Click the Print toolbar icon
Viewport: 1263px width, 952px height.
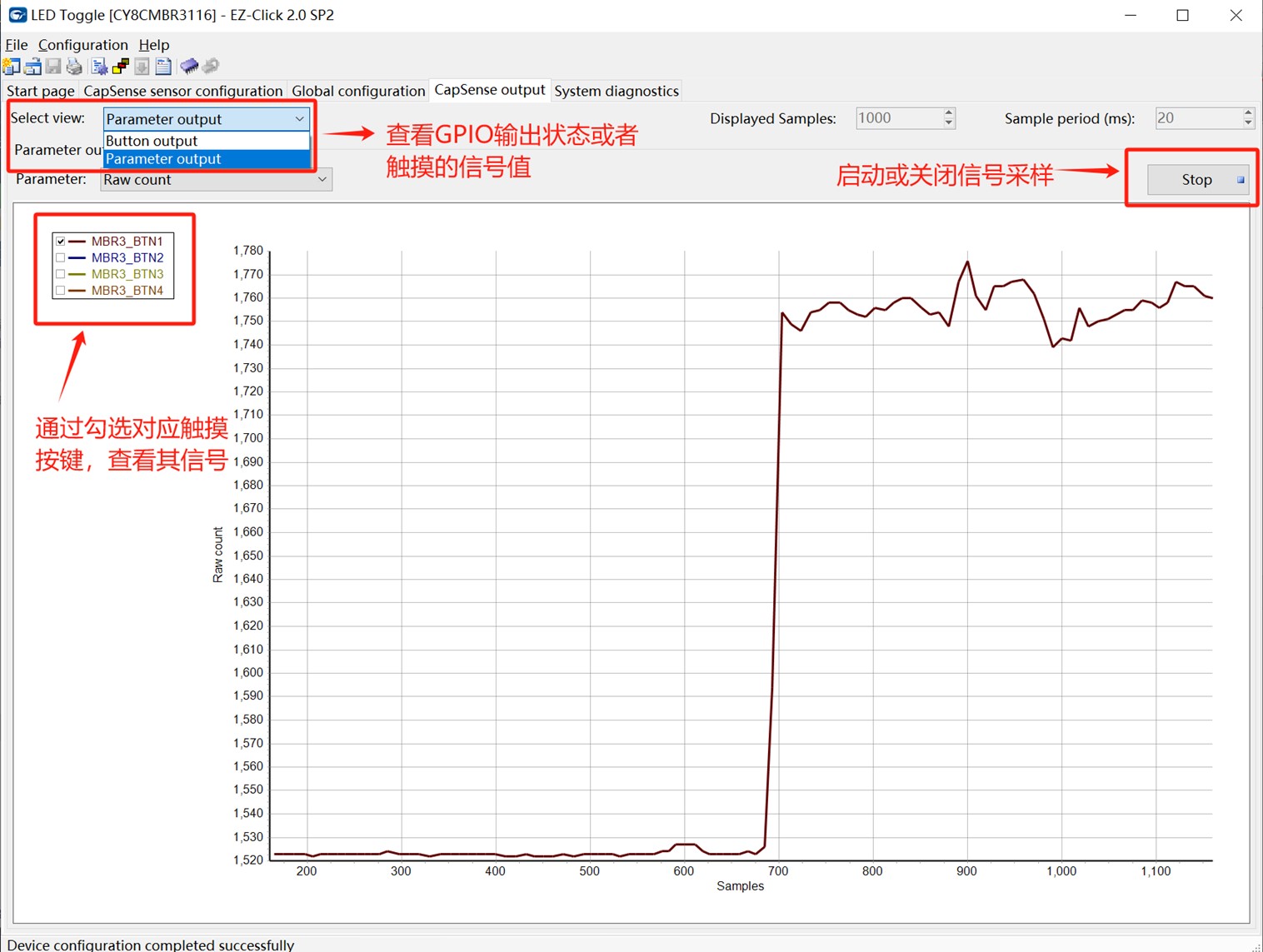(75, 67)
